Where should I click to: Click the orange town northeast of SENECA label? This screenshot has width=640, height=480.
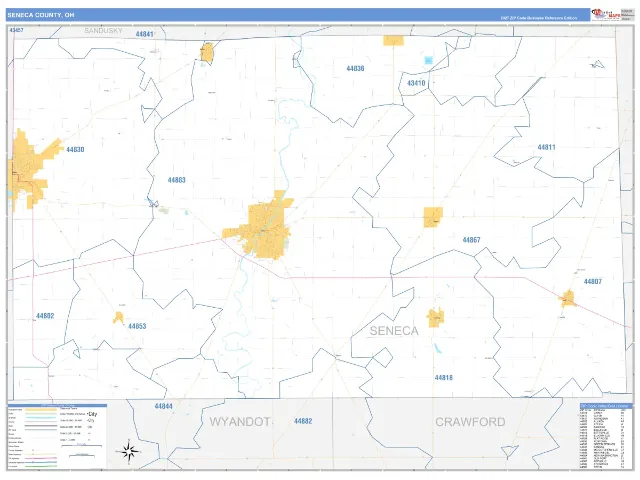(x=436, y=318)
